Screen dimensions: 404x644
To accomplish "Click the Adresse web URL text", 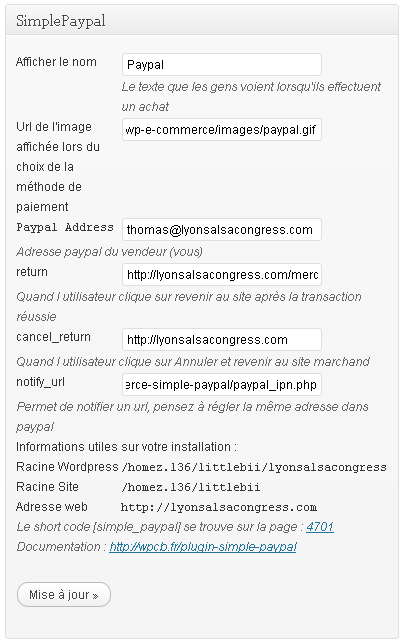I will click(x=219, y=507).
